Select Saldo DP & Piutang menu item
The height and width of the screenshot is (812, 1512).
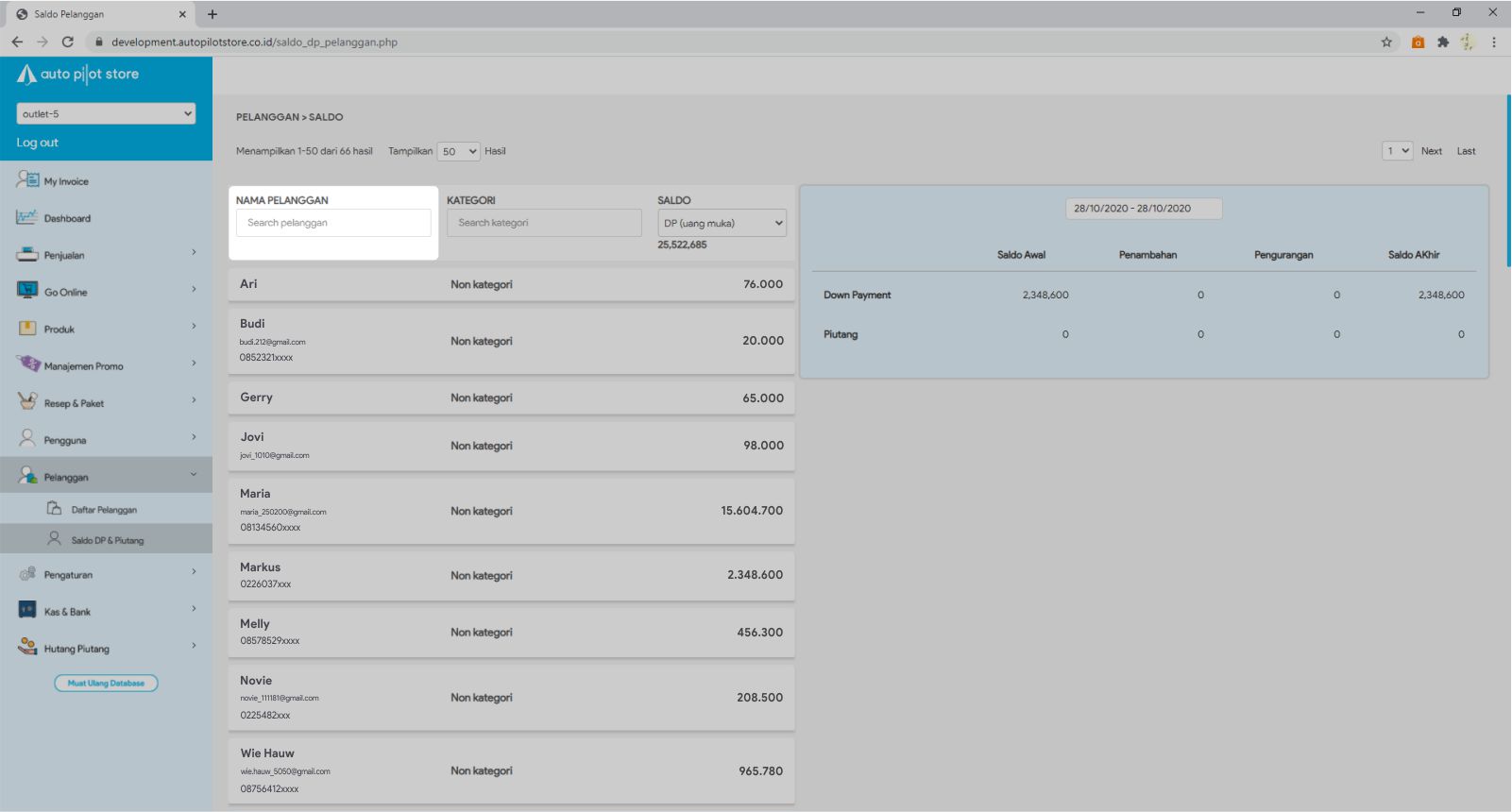pos(107,541)
